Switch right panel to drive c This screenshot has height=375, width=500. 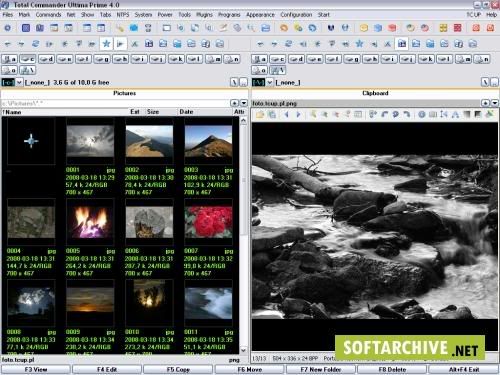[278, 59]
